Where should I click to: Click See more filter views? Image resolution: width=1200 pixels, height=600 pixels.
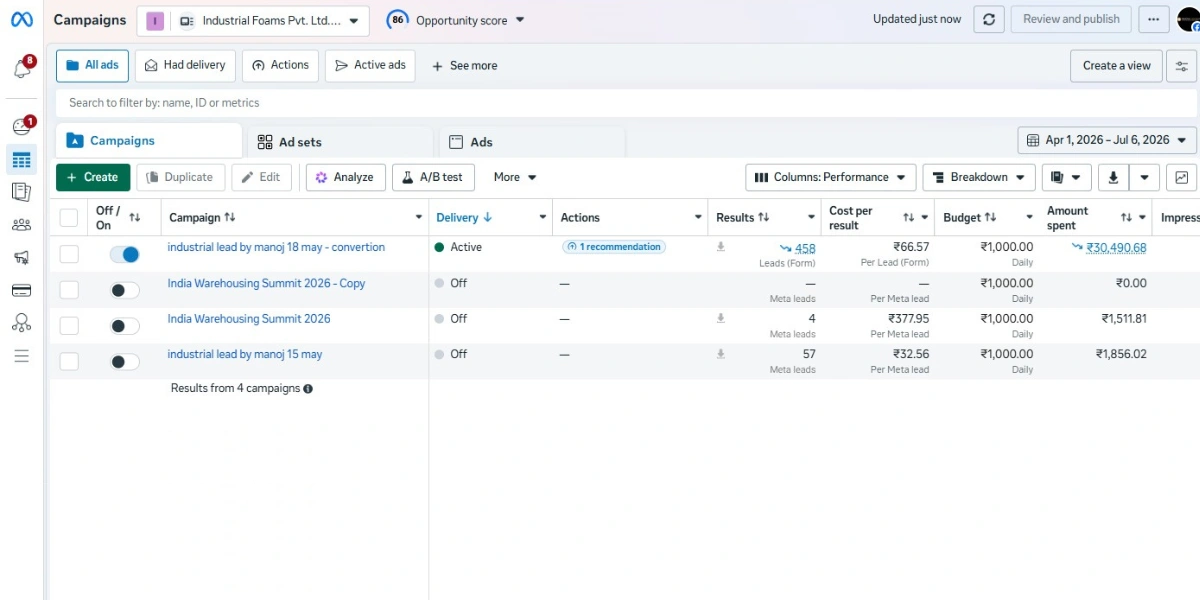465,66
